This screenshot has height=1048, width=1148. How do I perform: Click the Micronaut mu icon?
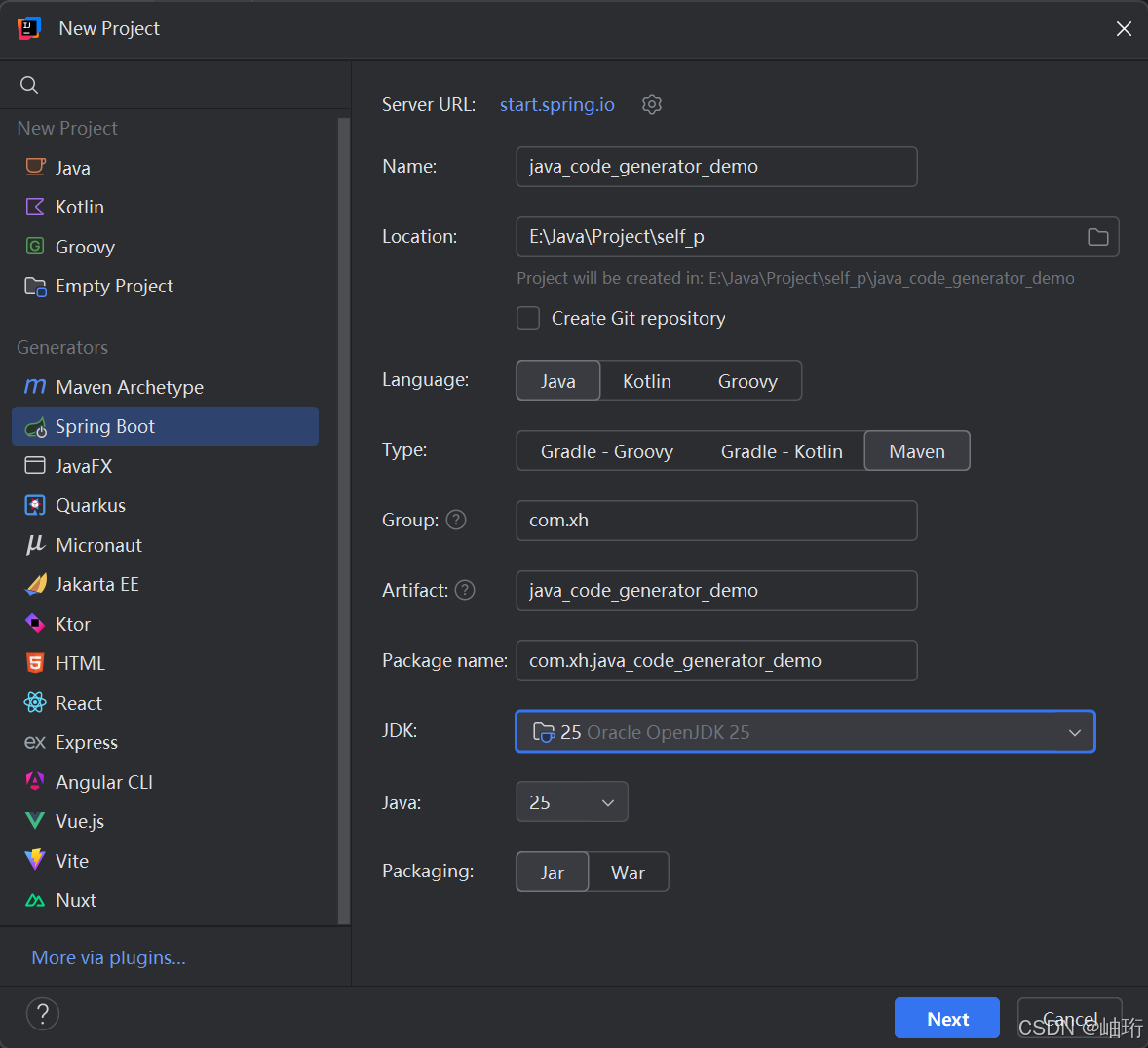coord(35,544)
